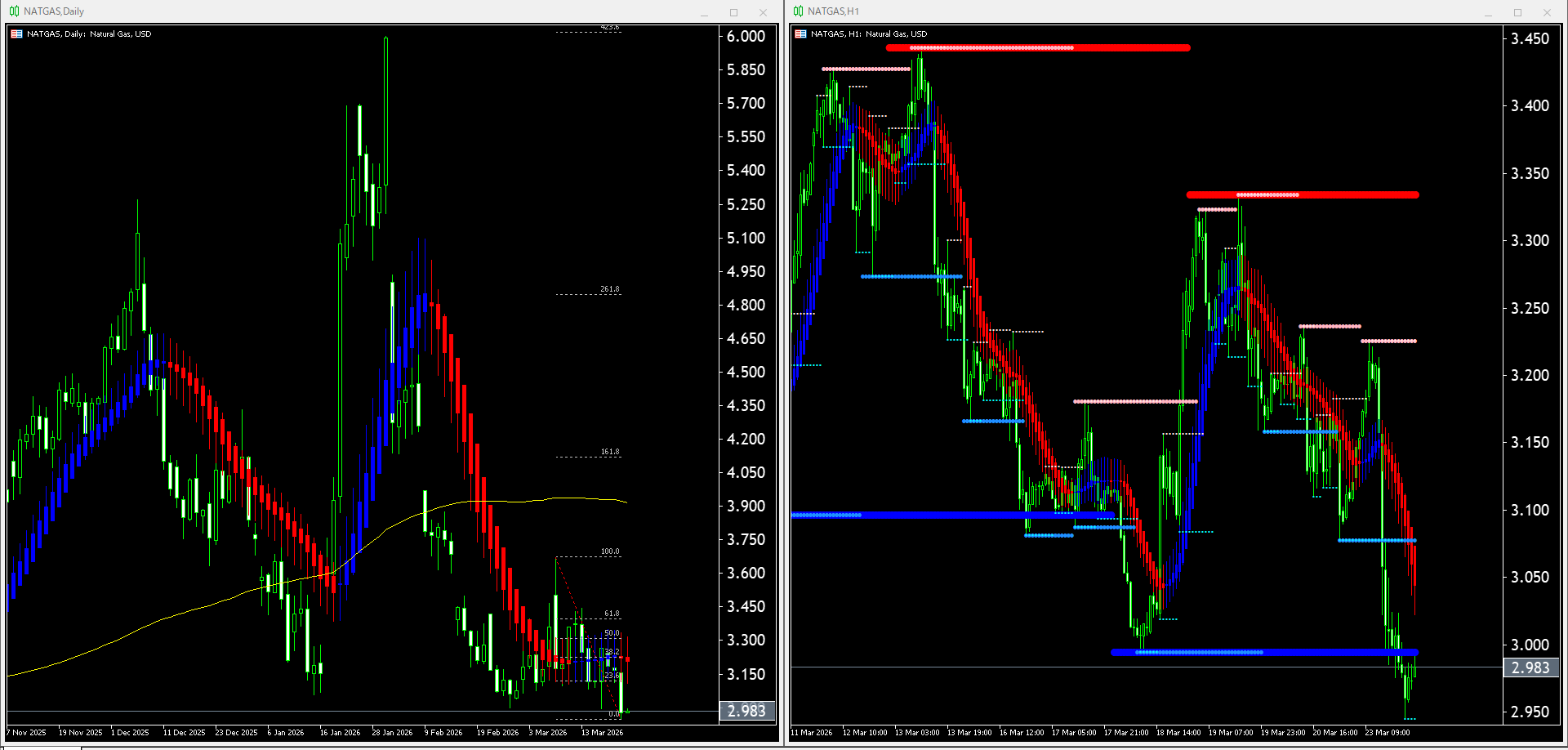Click the 261.8 Fibonacci level label
The height and width of the screenshot is (750, 1568).
(x=610, y=289)
